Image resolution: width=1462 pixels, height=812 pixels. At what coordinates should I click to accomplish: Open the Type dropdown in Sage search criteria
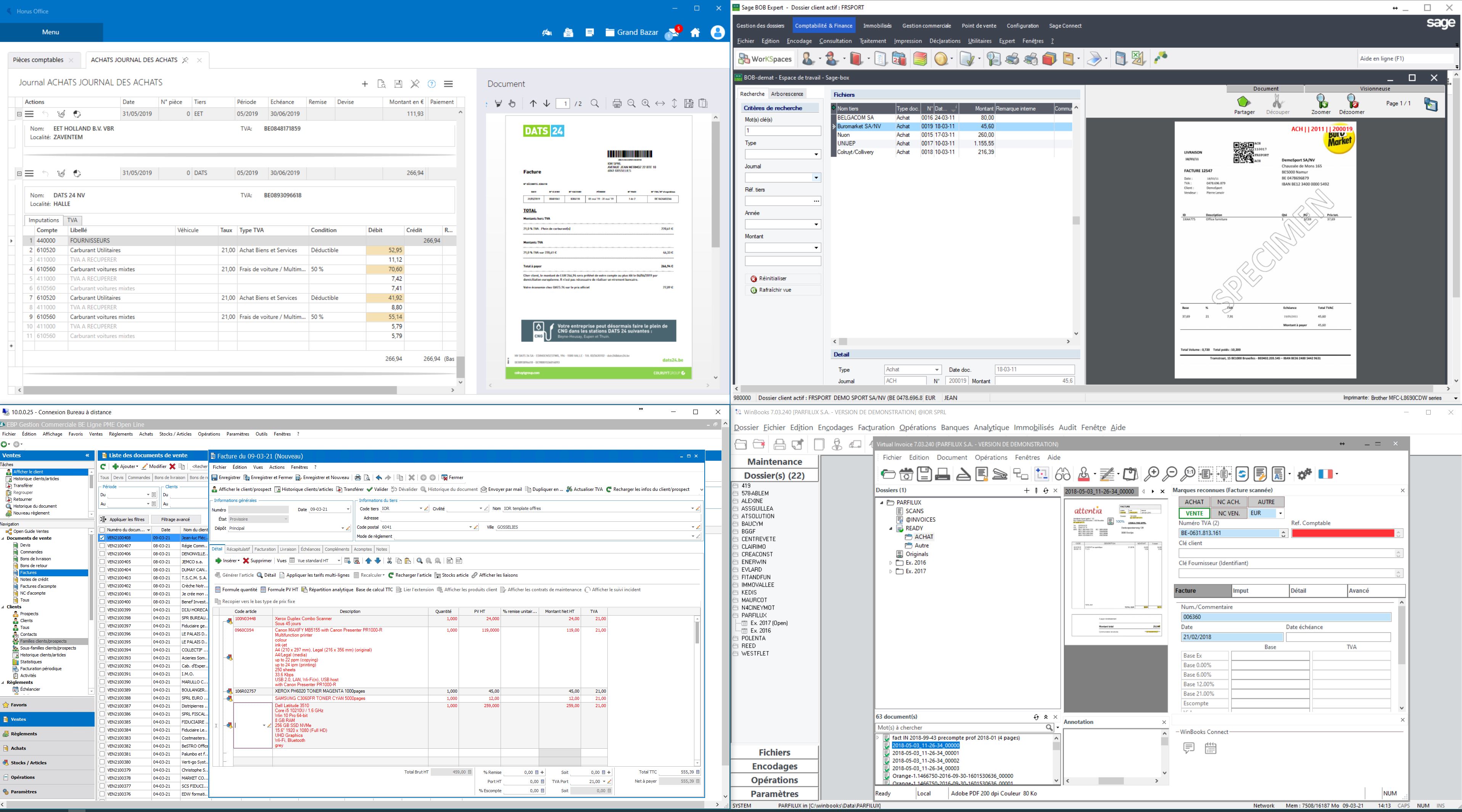(816, 154)
